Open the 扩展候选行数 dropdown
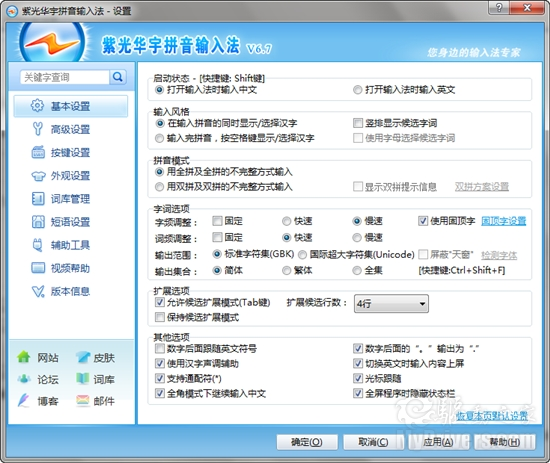Viewport: 550px width, 463px height. (x=391, y=303)
